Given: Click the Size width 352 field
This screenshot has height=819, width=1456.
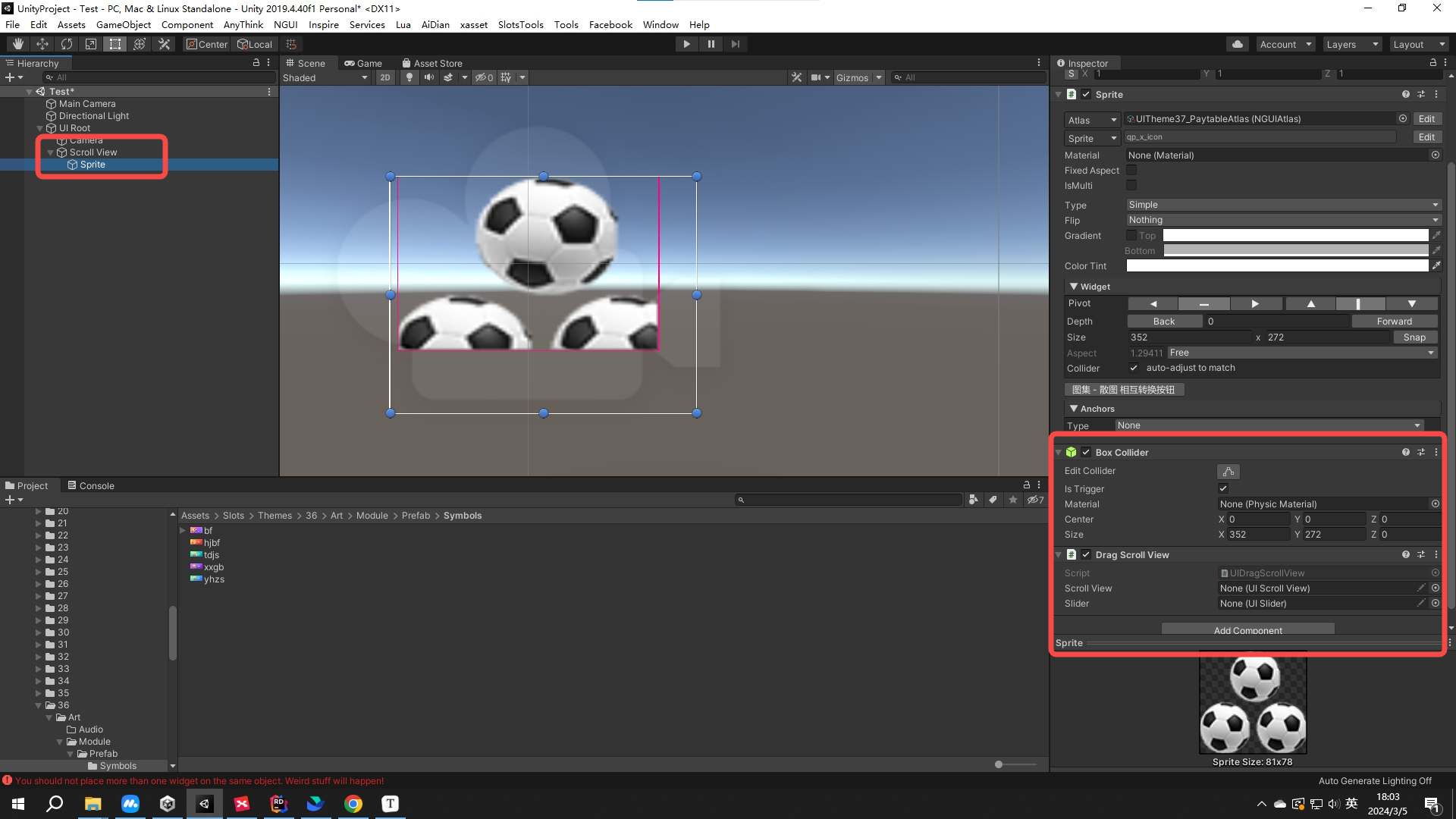Looking at the screenshot, I should tap(1189, 337).
